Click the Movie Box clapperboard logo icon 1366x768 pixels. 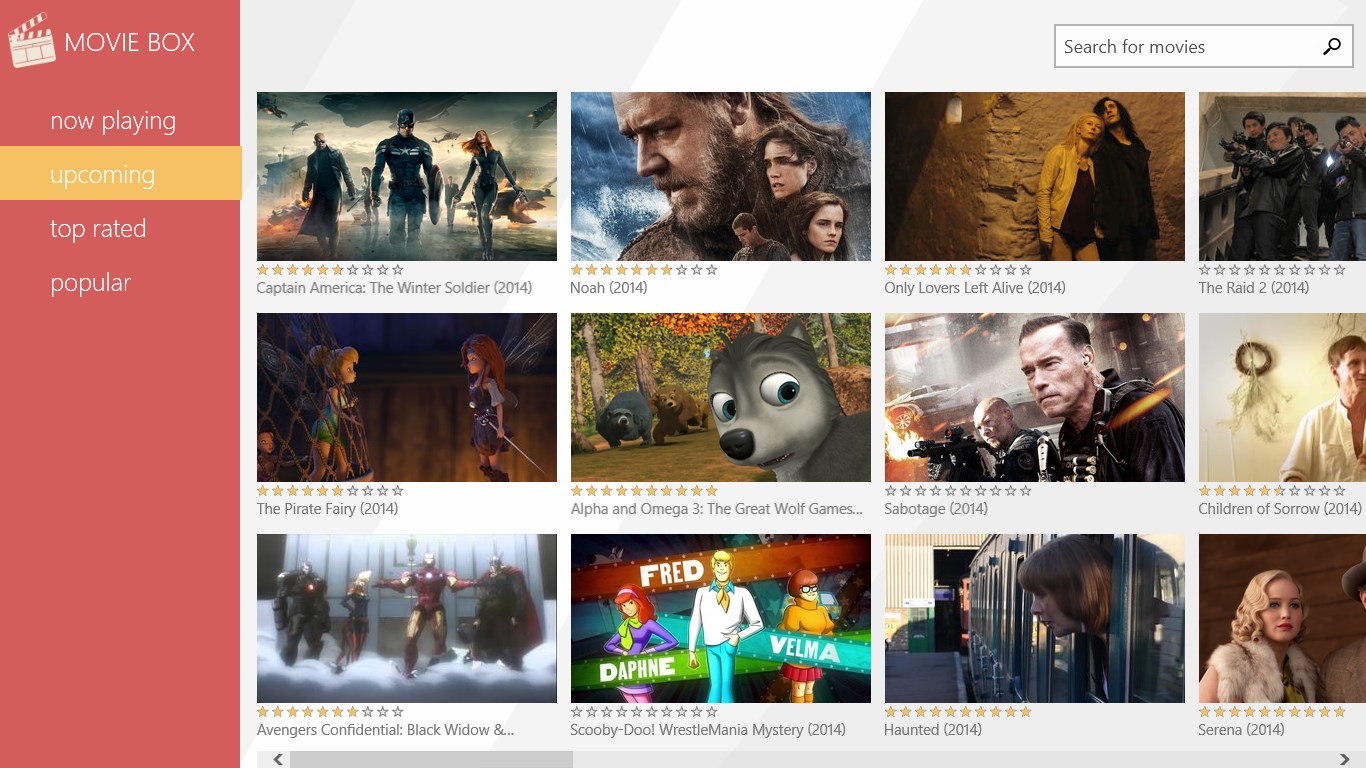(x=31, y=41)
